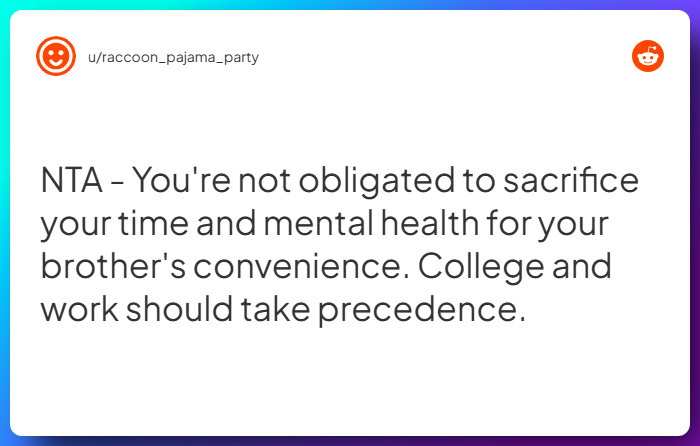Click the Reddit Snoo logo icon
The height and width of the screenshot is (446, 700).
pyautogui.click(x=648, y=56)
